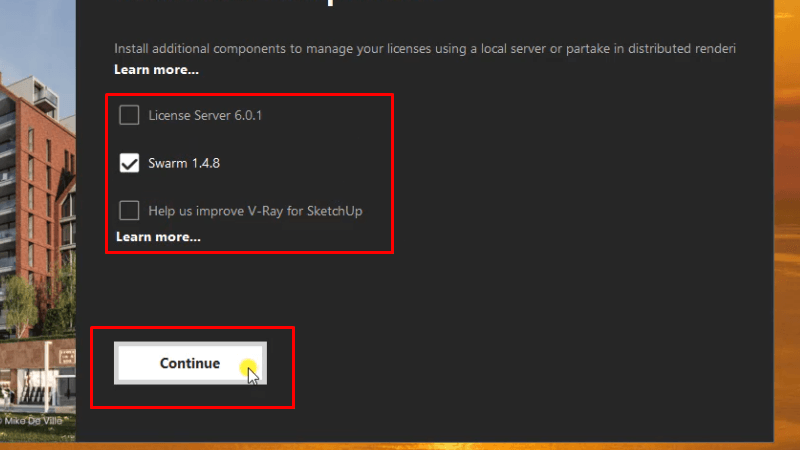Click the white checkmark icon beside Swarm
The image size is (800, 450).
129,163
